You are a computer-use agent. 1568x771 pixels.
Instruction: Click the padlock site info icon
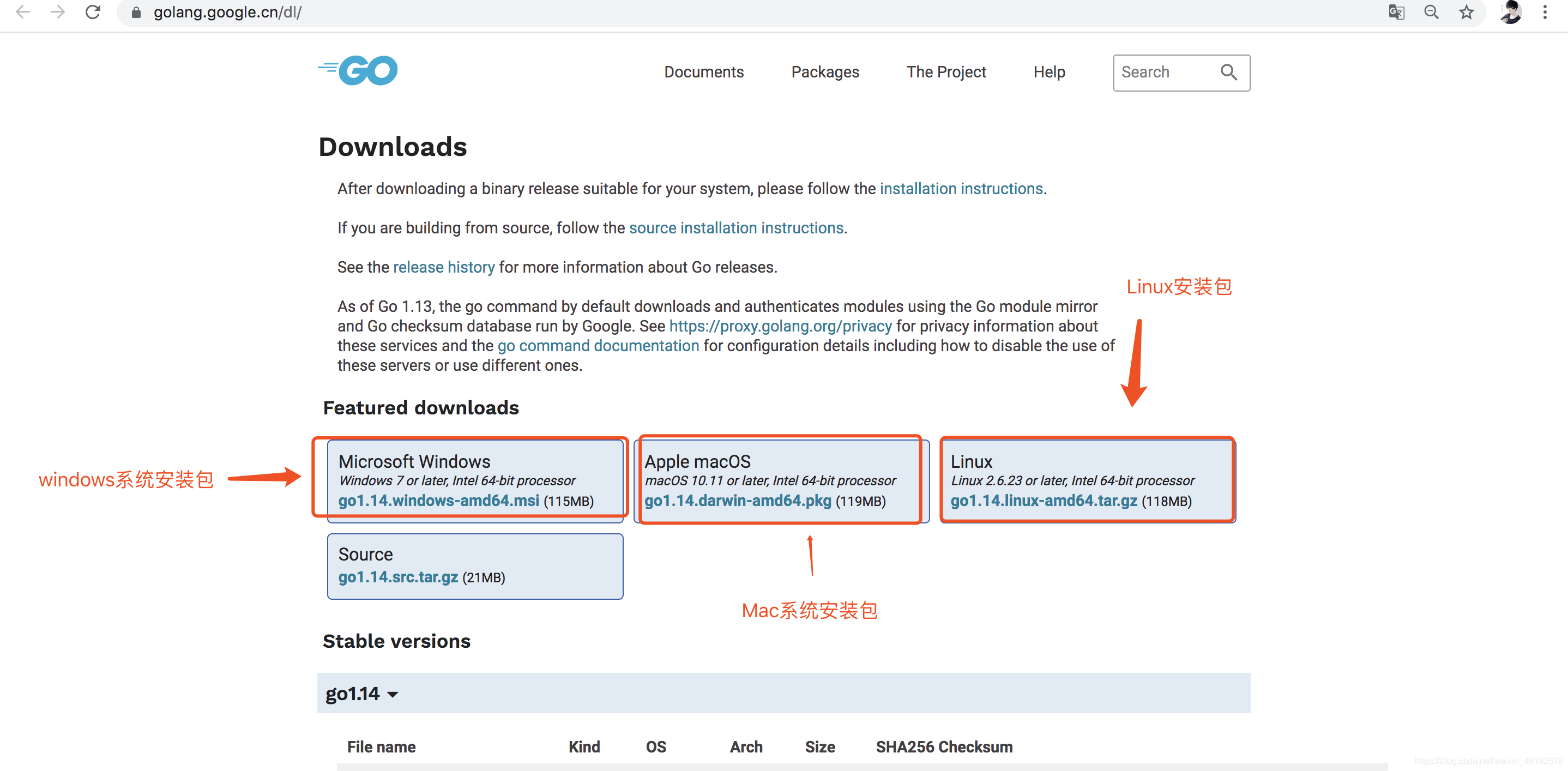(136, 12)
